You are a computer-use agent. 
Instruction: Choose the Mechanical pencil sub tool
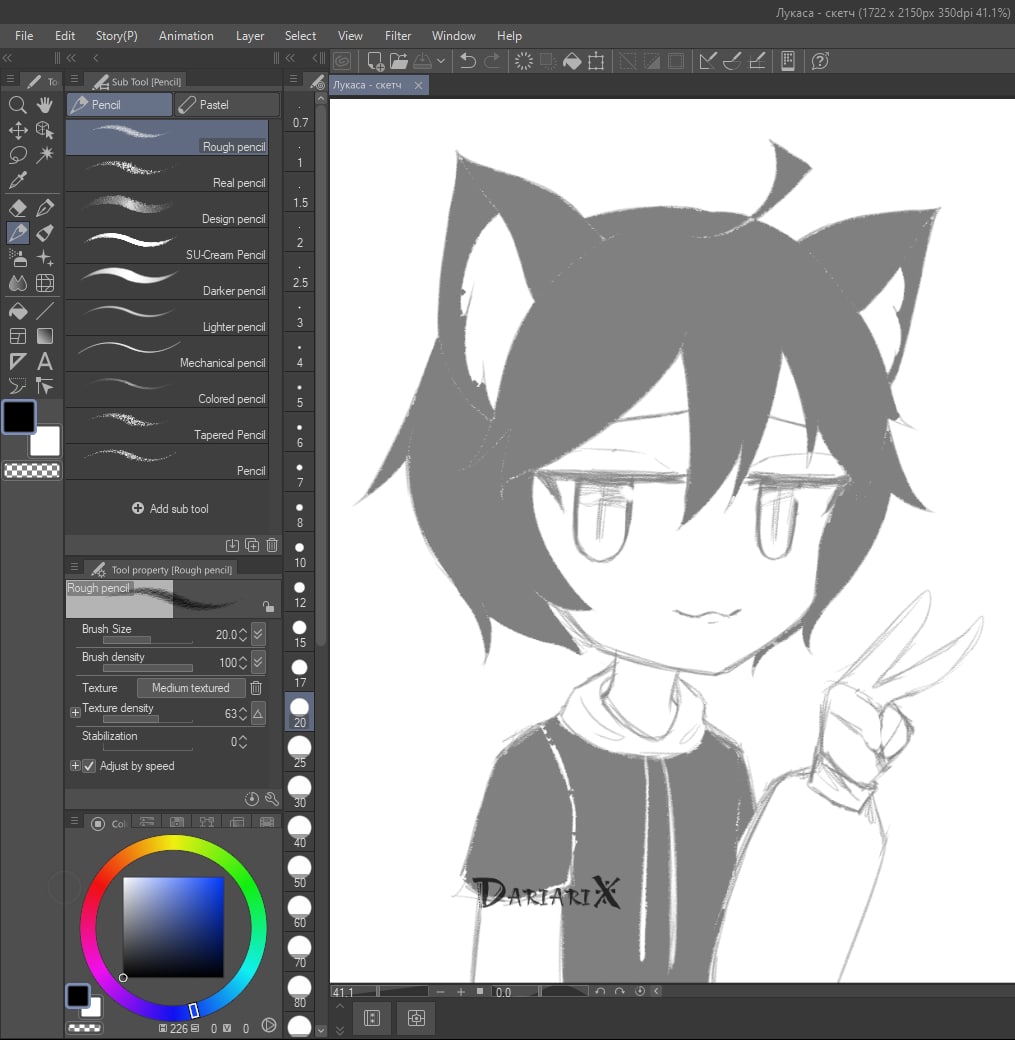tap(167, 354)
